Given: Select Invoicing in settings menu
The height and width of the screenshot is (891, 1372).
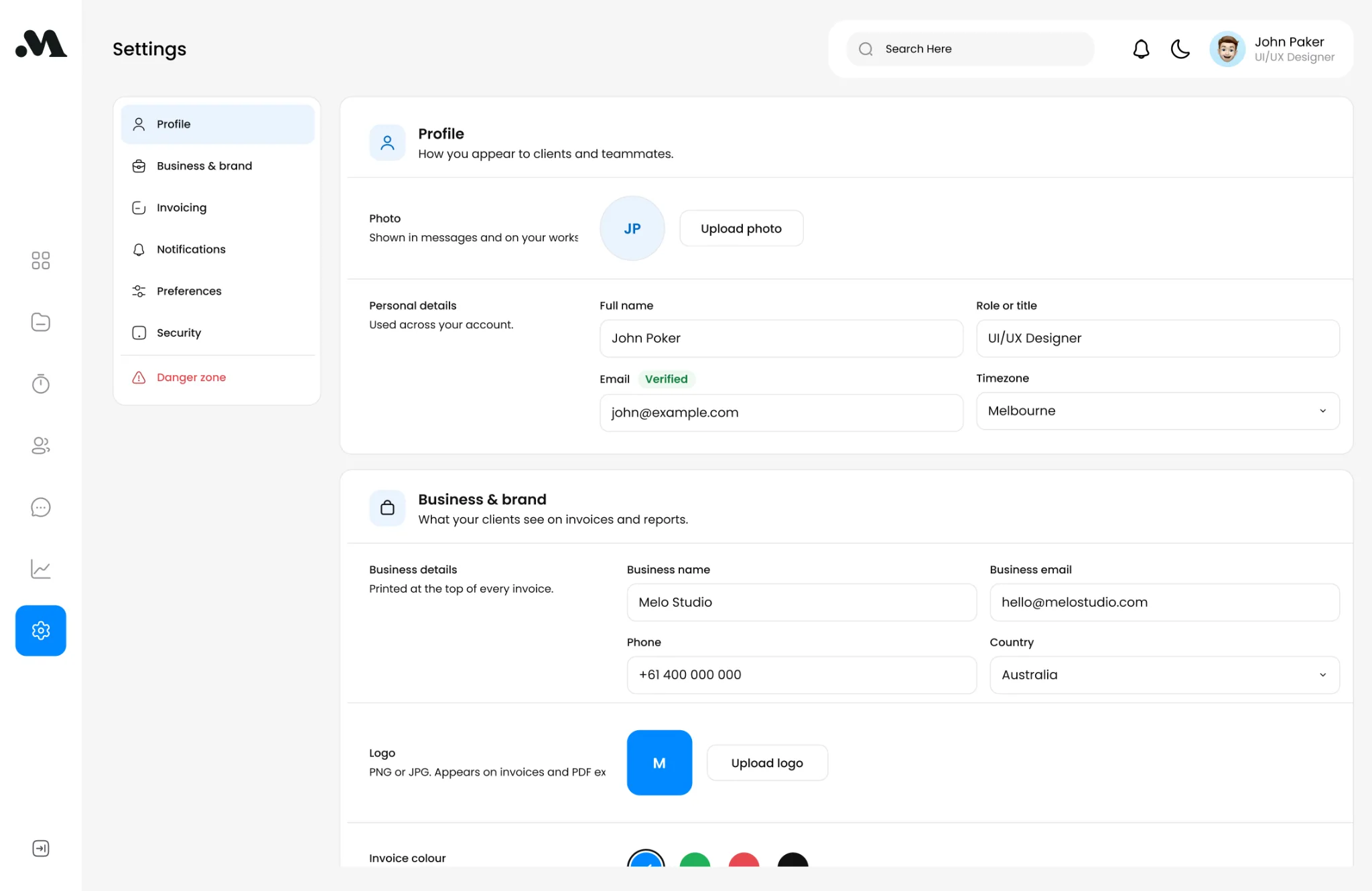Looking at the screenshot, I should point(218,208).
